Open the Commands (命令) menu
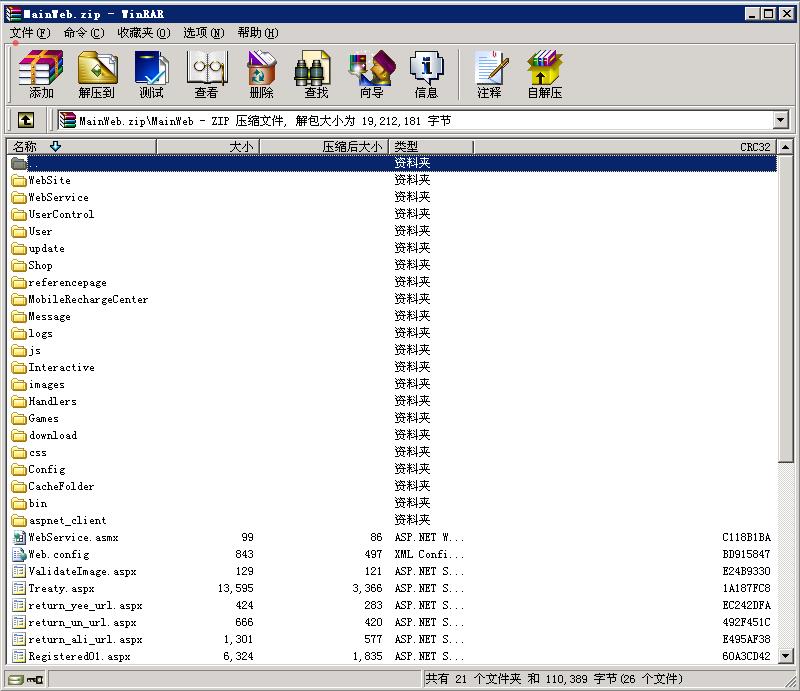The height and width of the screenshot is (691, 800). (x=84, y=33)
